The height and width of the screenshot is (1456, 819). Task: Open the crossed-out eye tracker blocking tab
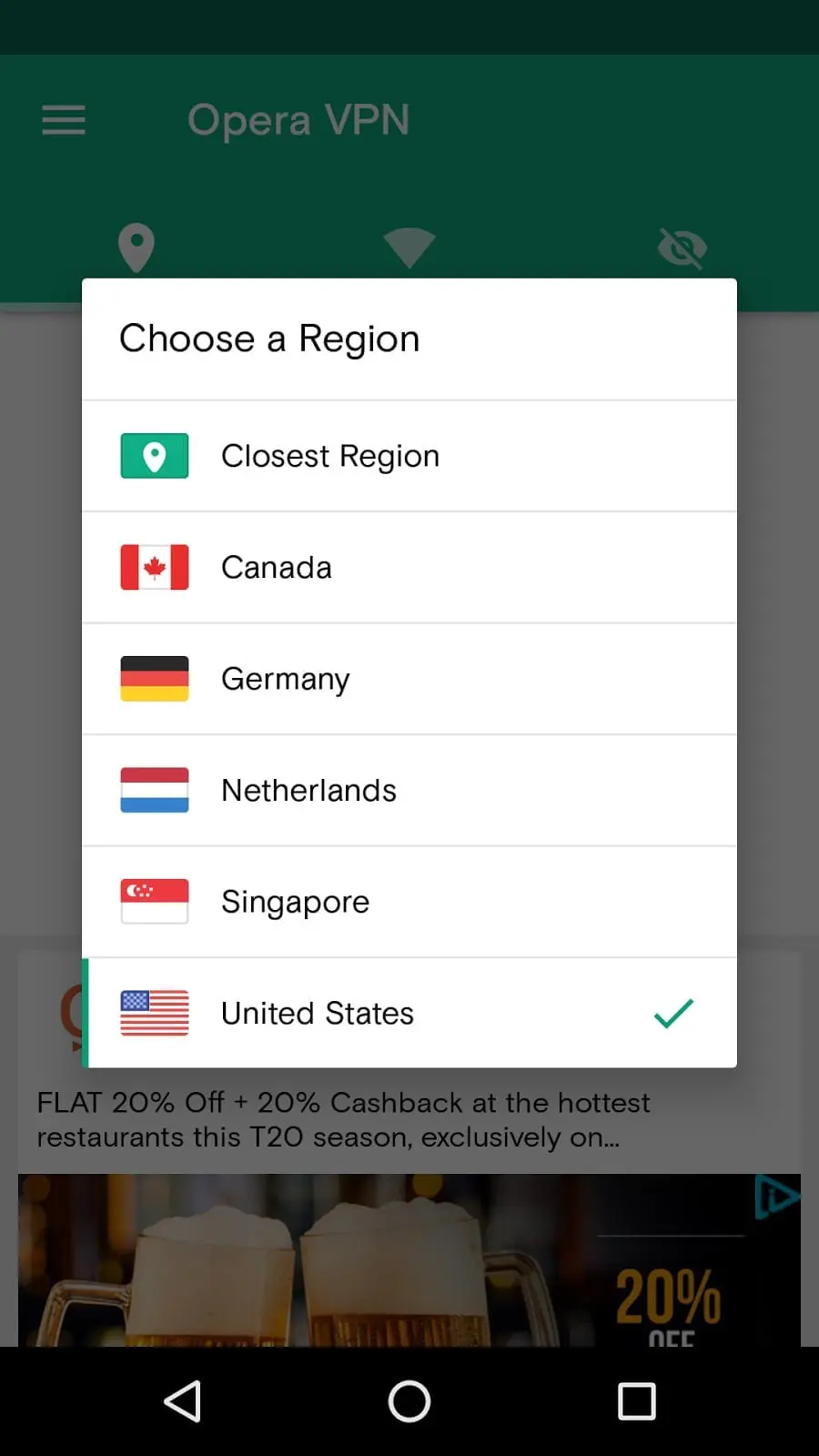(x=682, y=248)
